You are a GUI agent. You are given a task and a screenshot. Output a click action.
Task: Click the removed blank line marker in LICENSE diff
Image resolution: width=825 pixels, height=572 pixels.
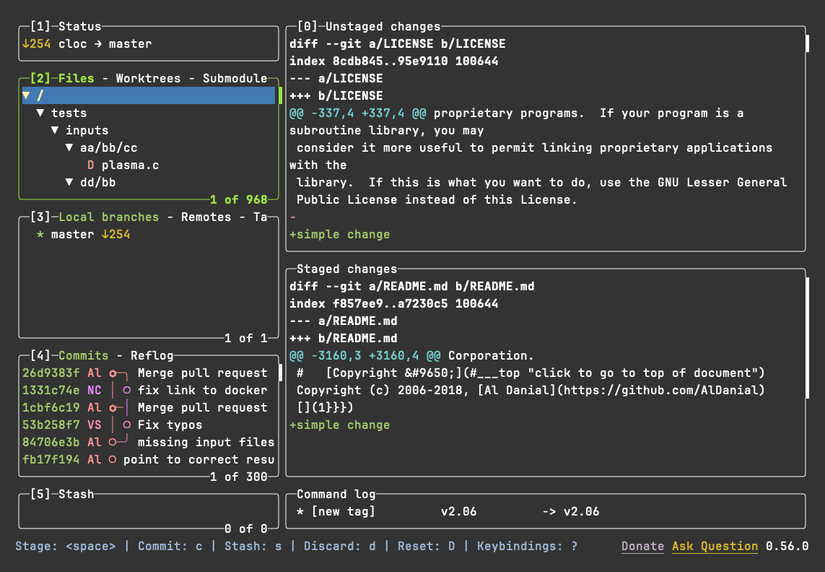pos(293,217)
